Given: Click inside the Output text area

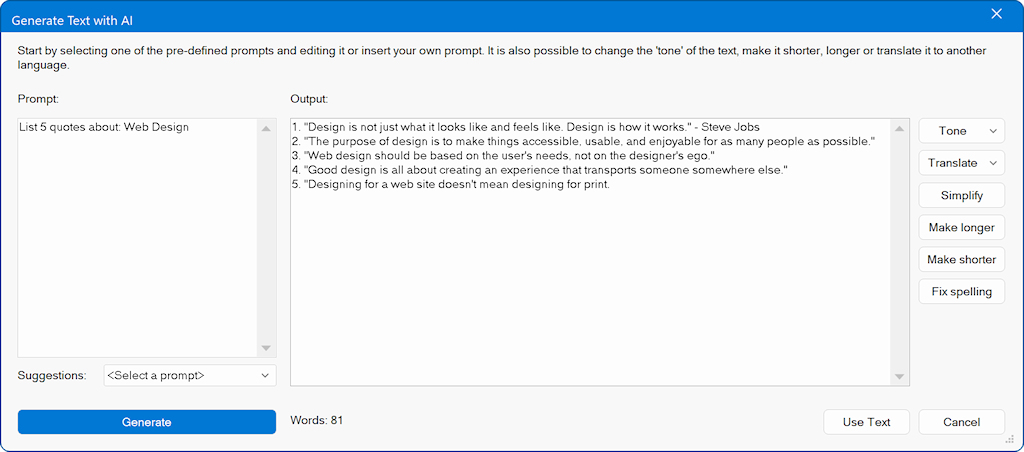Looking at the screenshot, I should click(x=590, y=252).
